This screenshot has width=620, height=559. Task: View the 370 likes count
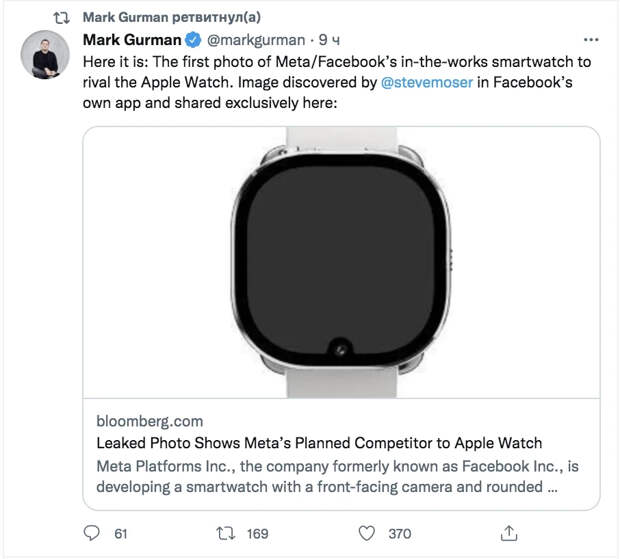(x=399, y=534)
